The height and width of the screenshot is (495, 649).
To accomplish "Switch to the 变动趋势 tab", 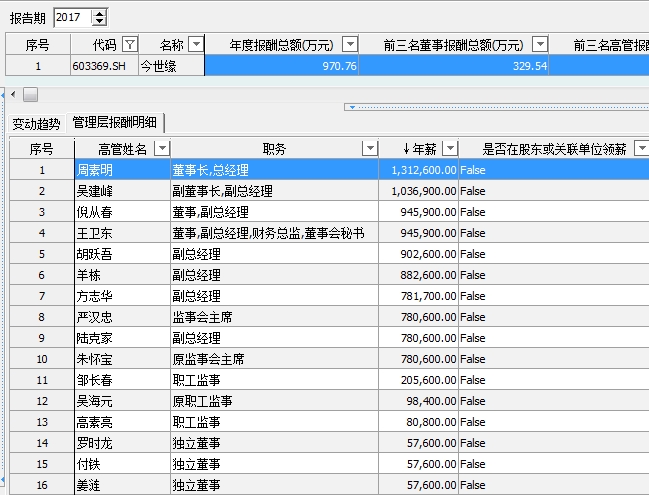I will pos(36,123).
